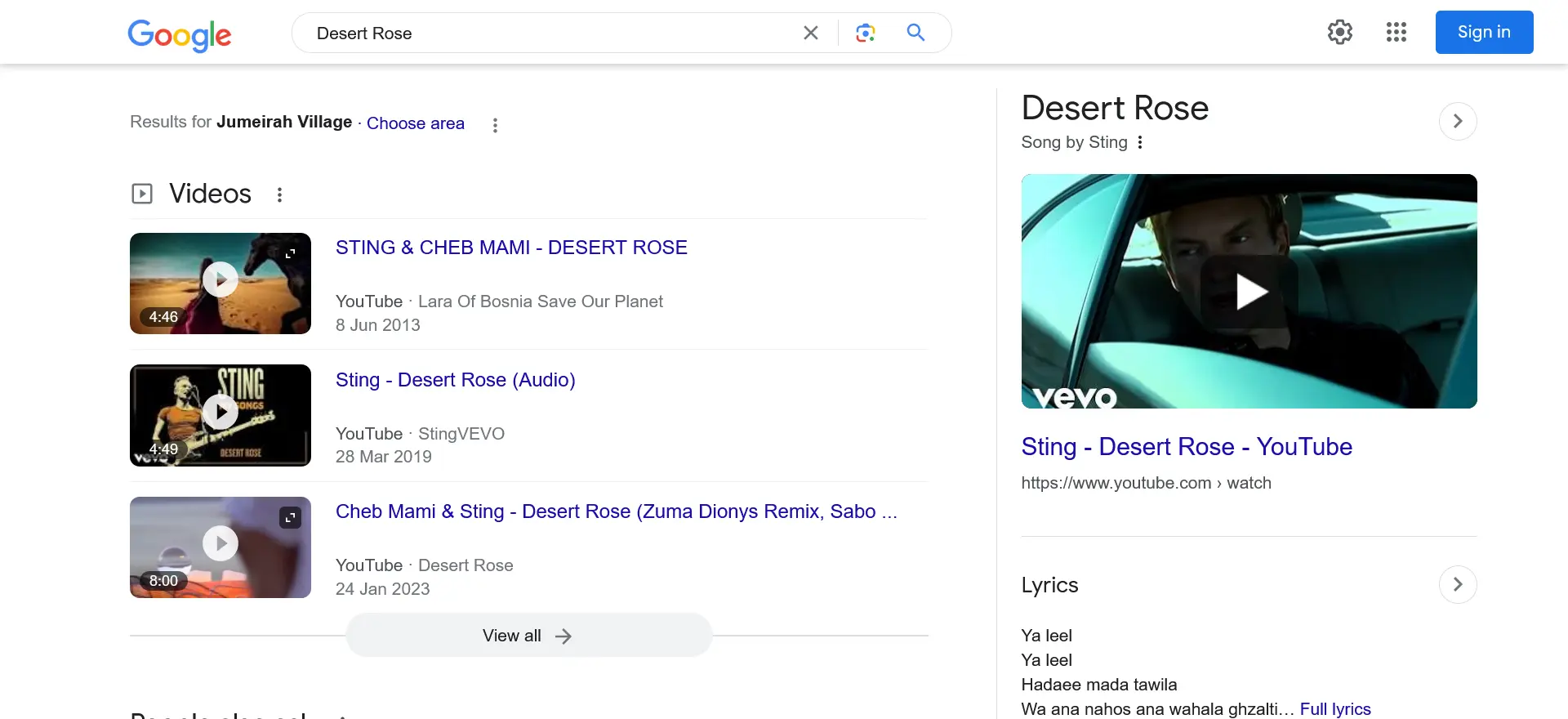Play the Sting Desert Rose Audio thumbnail
Screen dimensions: 1568x719
click(220, 415)
